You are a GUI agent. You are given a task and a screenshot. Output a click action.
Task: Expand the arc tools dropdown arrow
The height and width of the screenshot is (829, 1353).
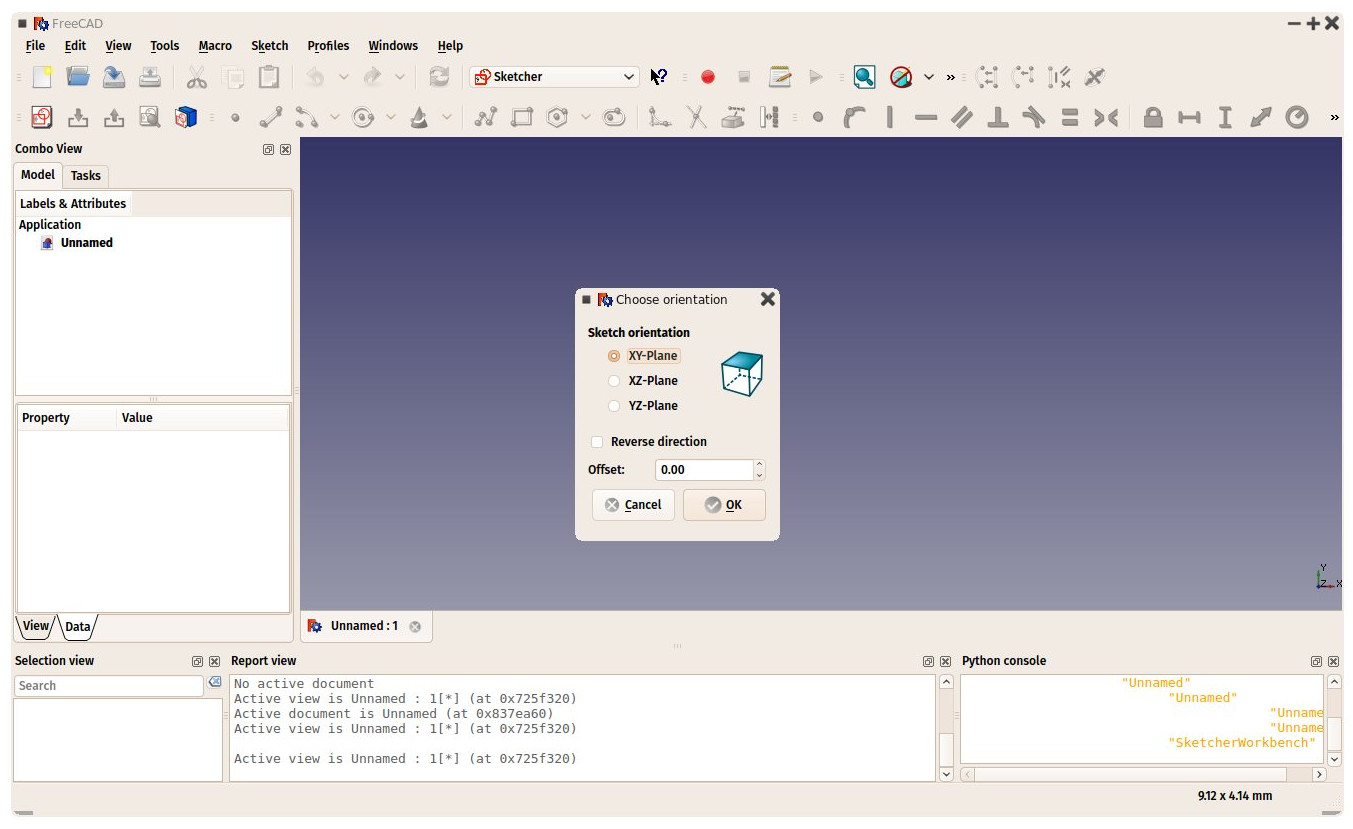[x=335, y=117]
